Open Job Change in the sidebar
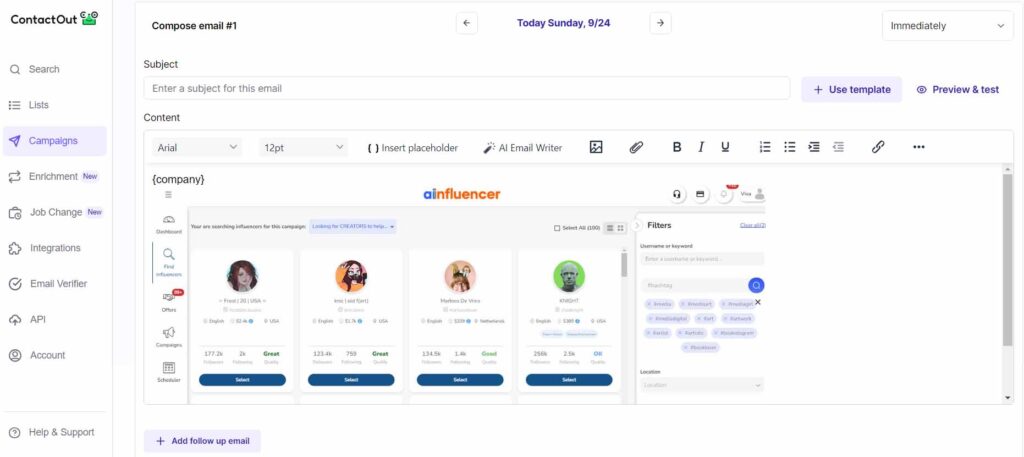 55,212
